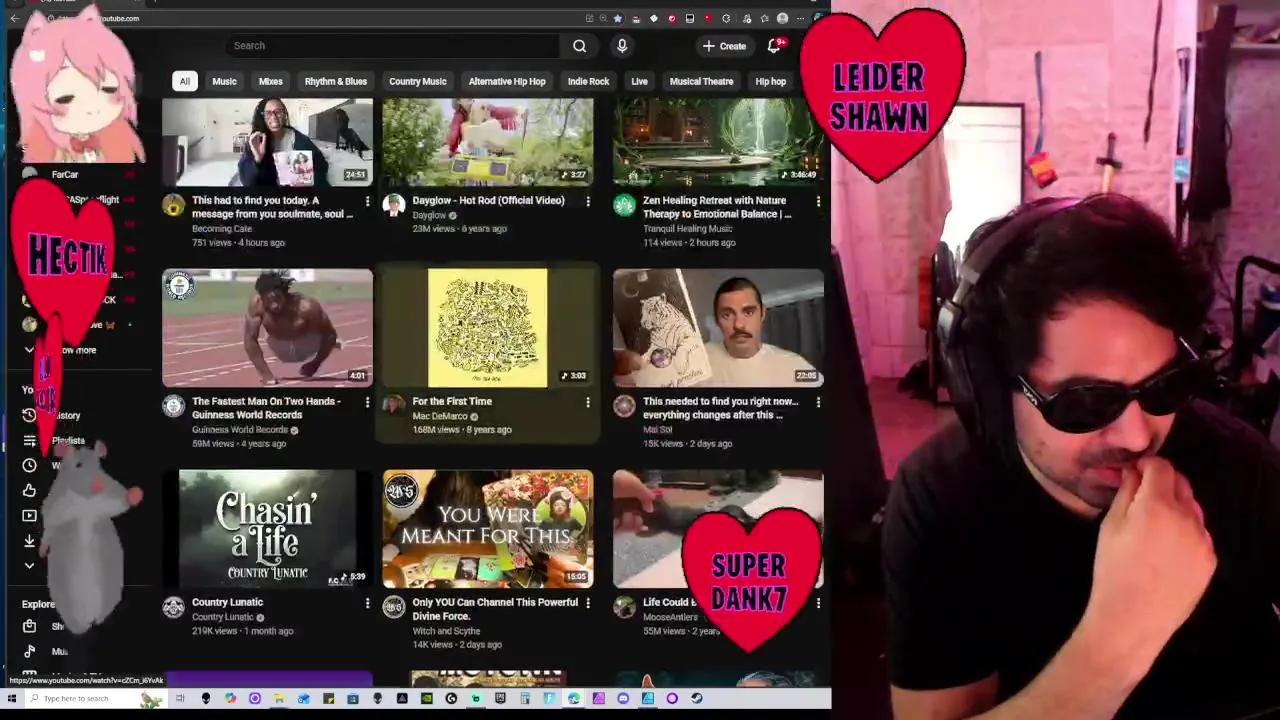Click Witch and Scythe channel avatar
The width and height of the screenshot is (1280, 720).
pyautogui.click(x=394, y=608)
